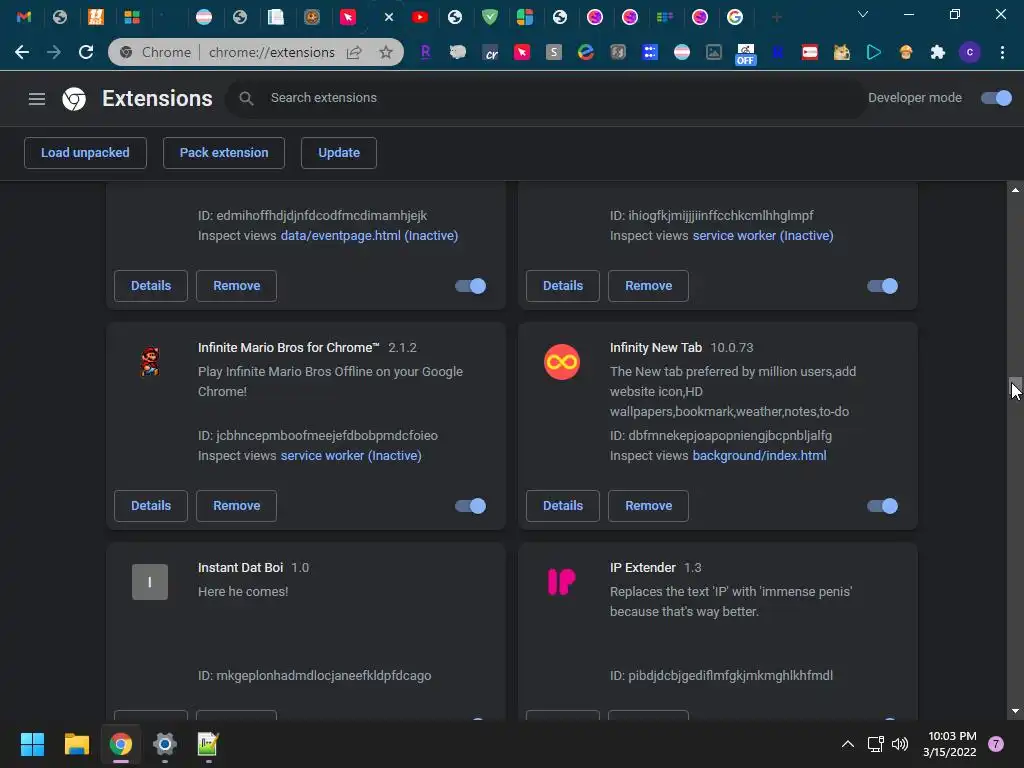Image resolution: width=1024 pixels, height=768 pixels.
Task: Open Chrome three-dot menu
Action: click(1002, 52)
